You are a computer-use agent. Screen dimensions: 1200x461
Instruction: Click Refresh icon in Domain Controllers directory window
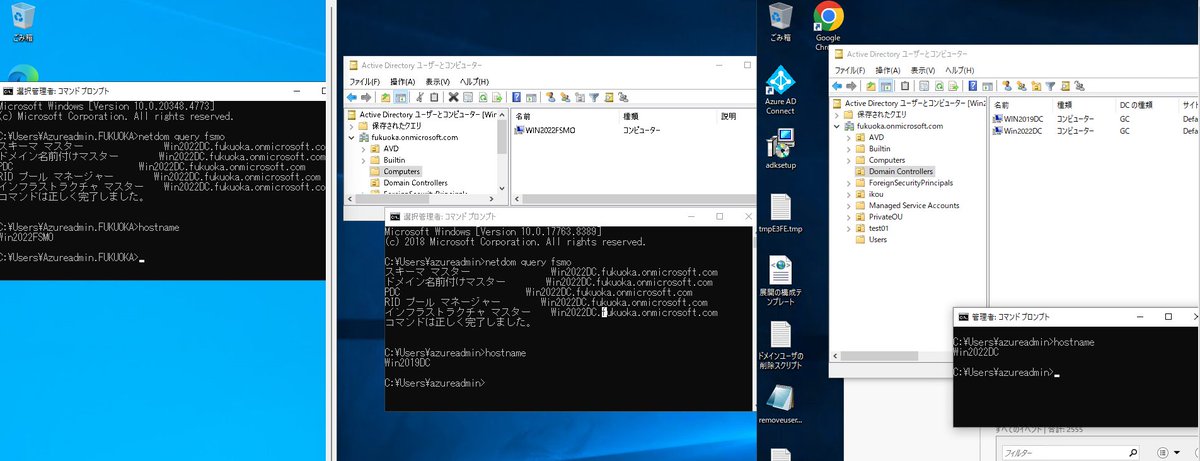point(939,86)
